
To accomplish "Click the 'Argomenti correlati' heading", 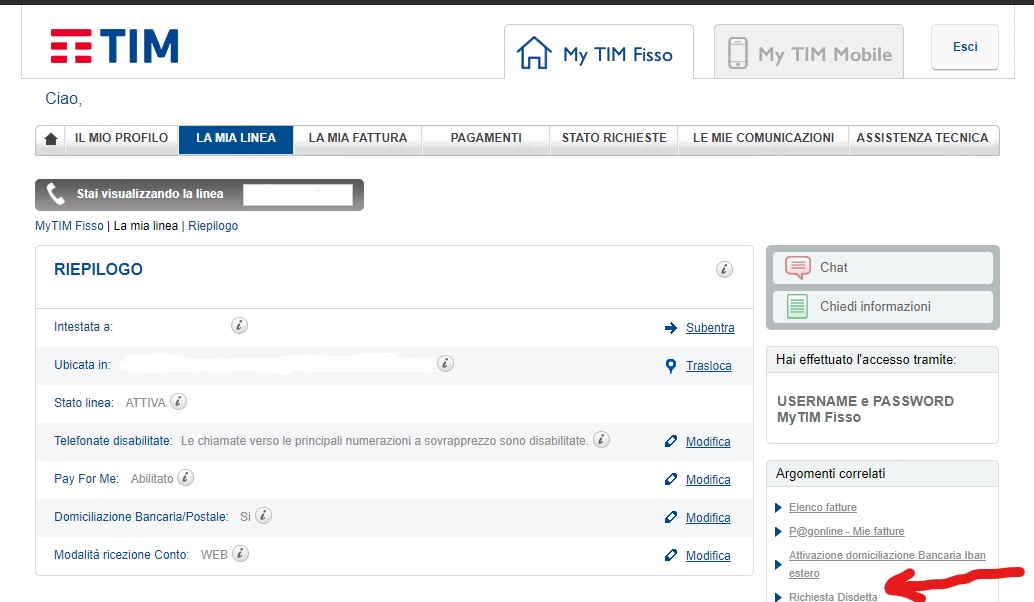I will click(830, 473).
